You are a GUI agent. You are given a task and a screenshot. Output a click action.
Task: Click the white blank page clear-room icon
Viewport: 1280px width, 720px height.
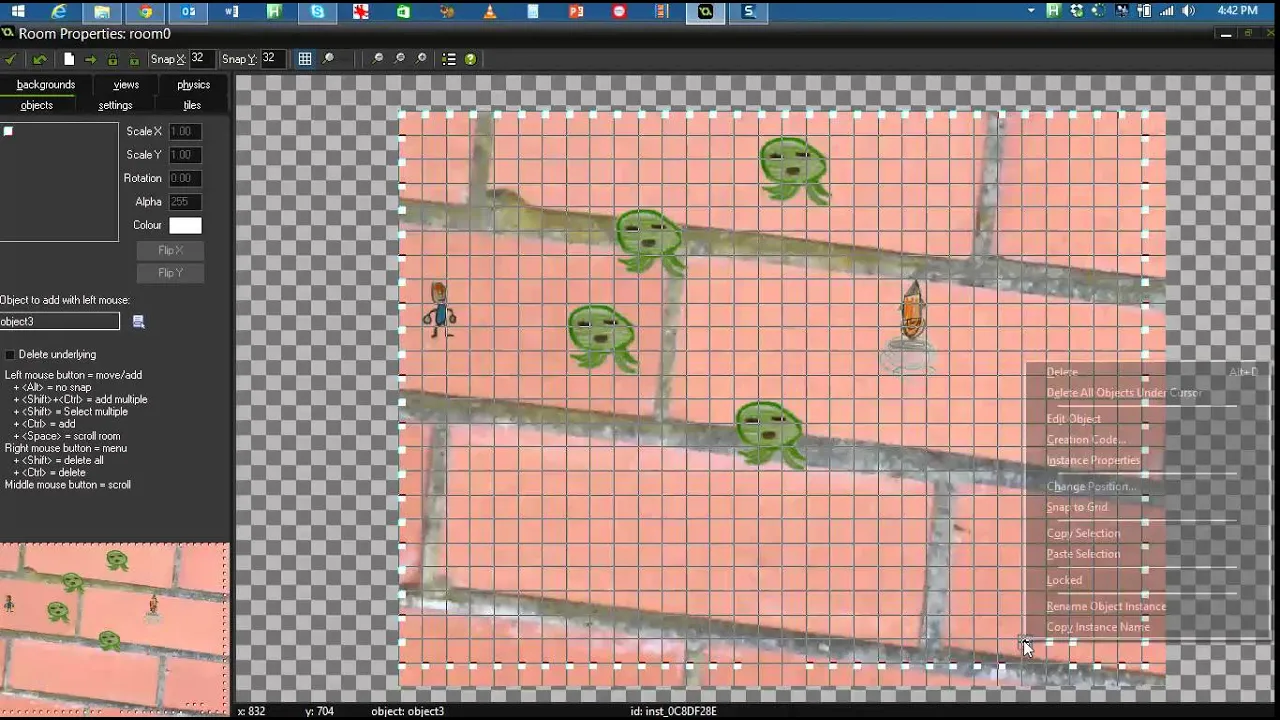pyautogui.click(x=69, y=59)
